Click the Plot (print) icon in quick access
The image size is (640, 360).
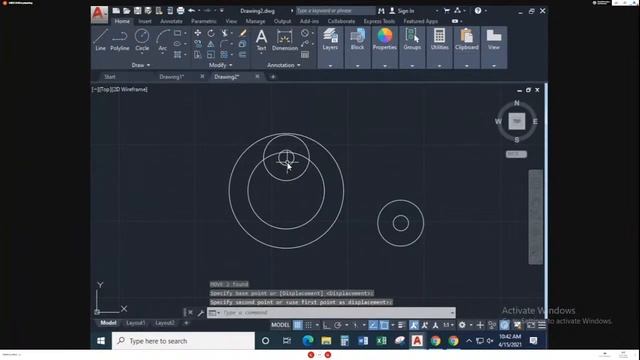click(180, 11)
